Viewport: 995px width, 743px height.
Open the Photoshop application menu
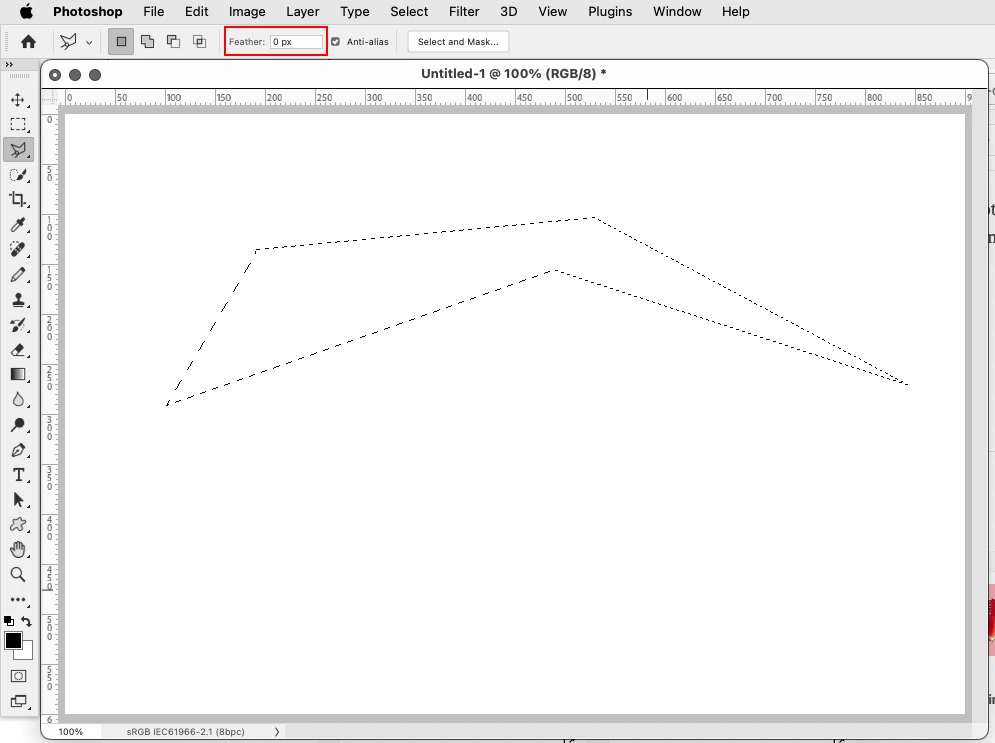tap(88, 11)
